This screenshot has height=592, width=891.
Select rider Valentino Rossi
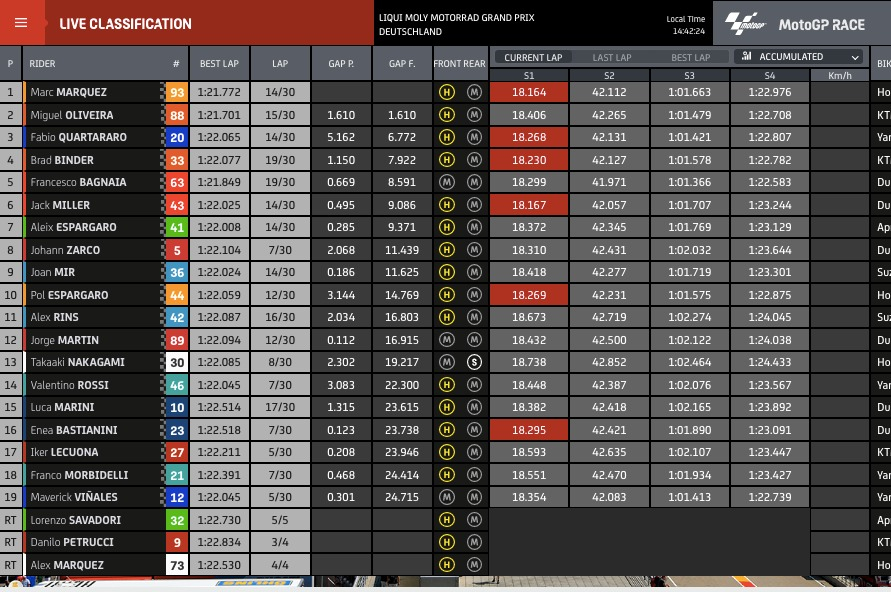[x=67, y=385]
